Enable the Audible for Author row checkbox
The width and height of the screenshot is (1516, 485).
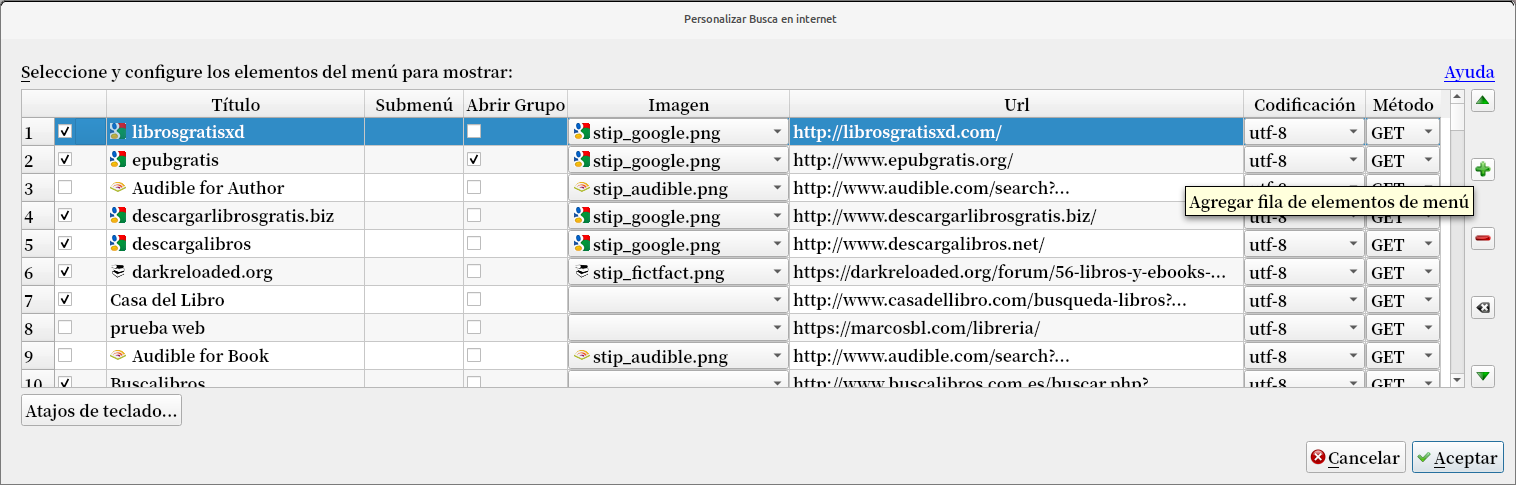(65, 188)
